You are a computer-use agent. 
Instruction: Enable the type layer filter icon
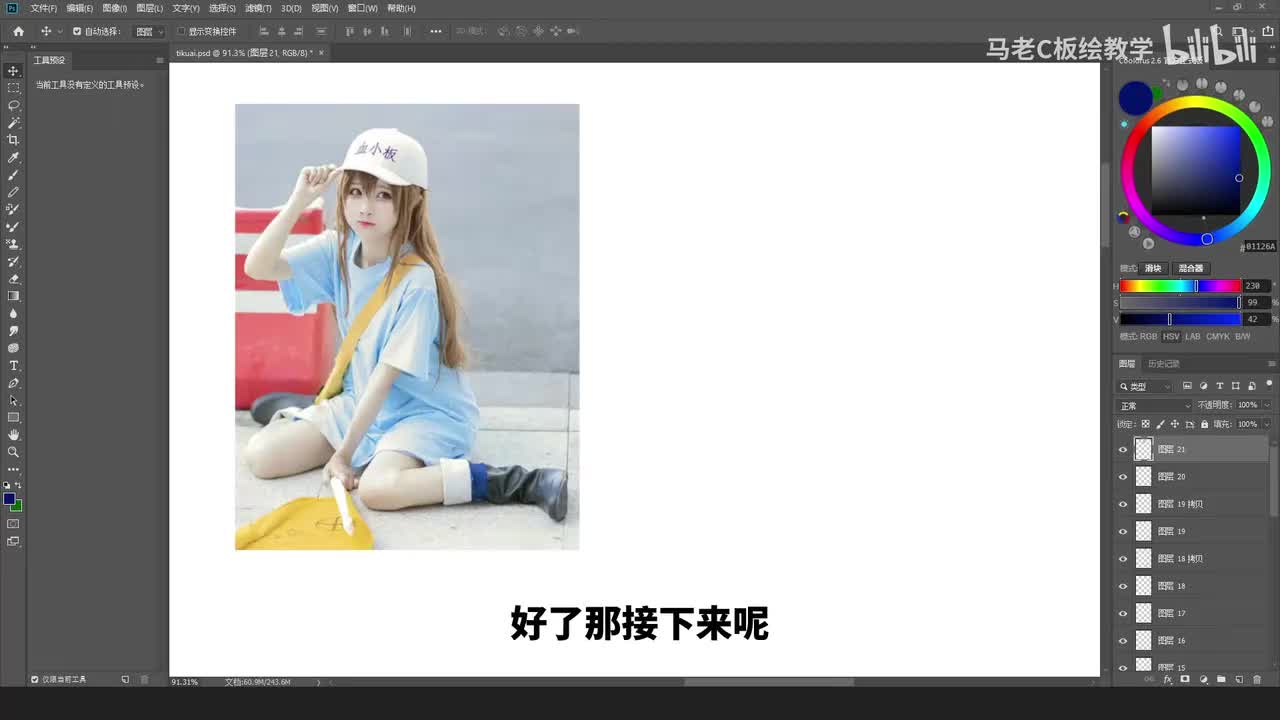point(1220,386)
